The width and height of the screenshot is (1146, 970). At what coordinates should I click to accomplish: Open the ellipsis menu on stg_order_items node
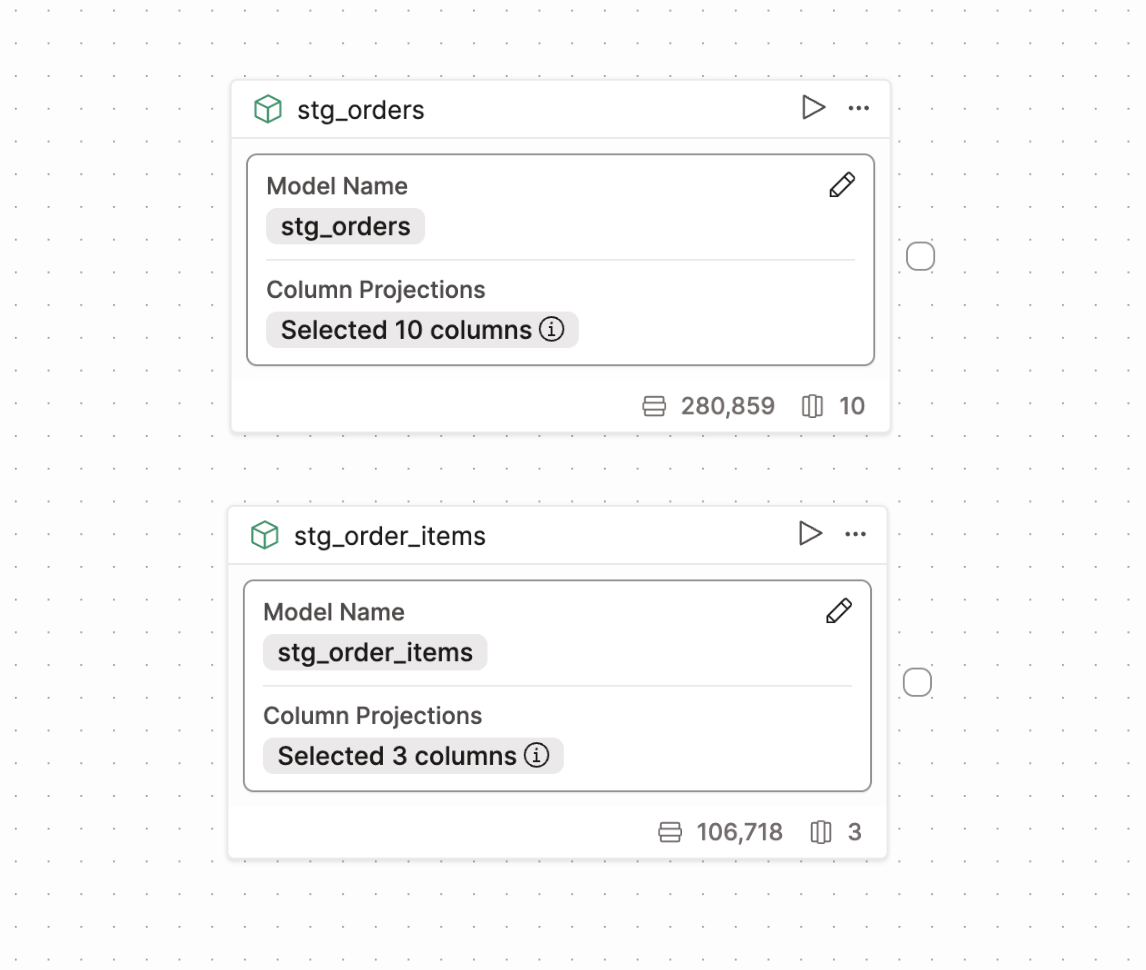pos(855,534)
